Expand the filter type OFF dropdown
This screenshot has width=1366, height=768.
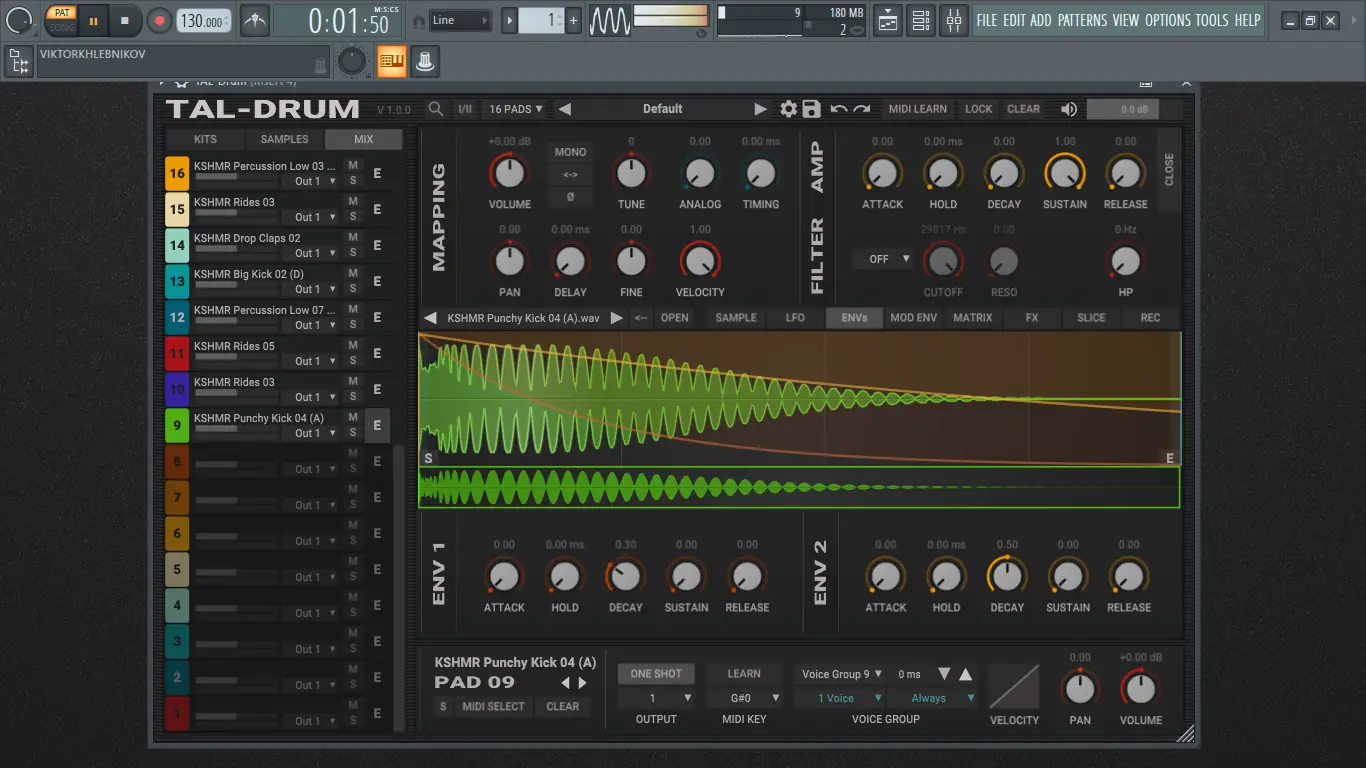coord(882,259)
